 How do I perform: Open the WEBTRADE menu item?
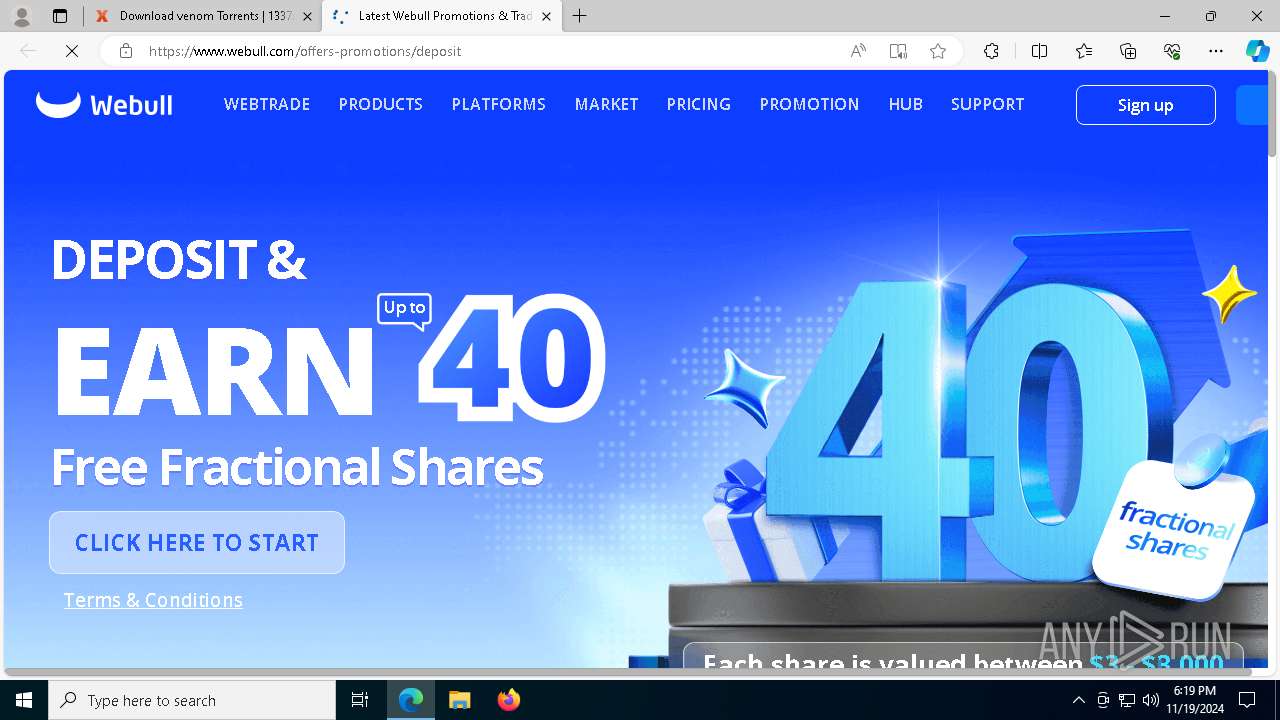pyautogui.click(x=267, y=104)
